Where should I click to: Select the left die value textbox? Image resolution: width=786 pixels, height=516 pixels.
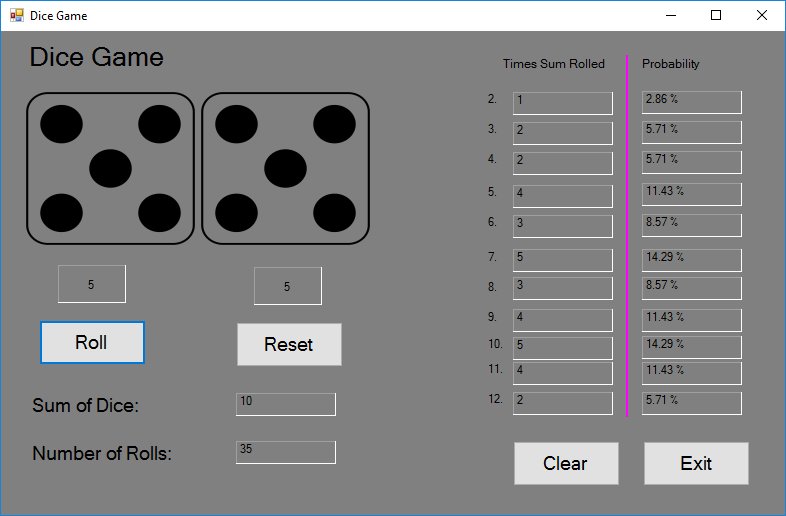(x=92, y=284)
